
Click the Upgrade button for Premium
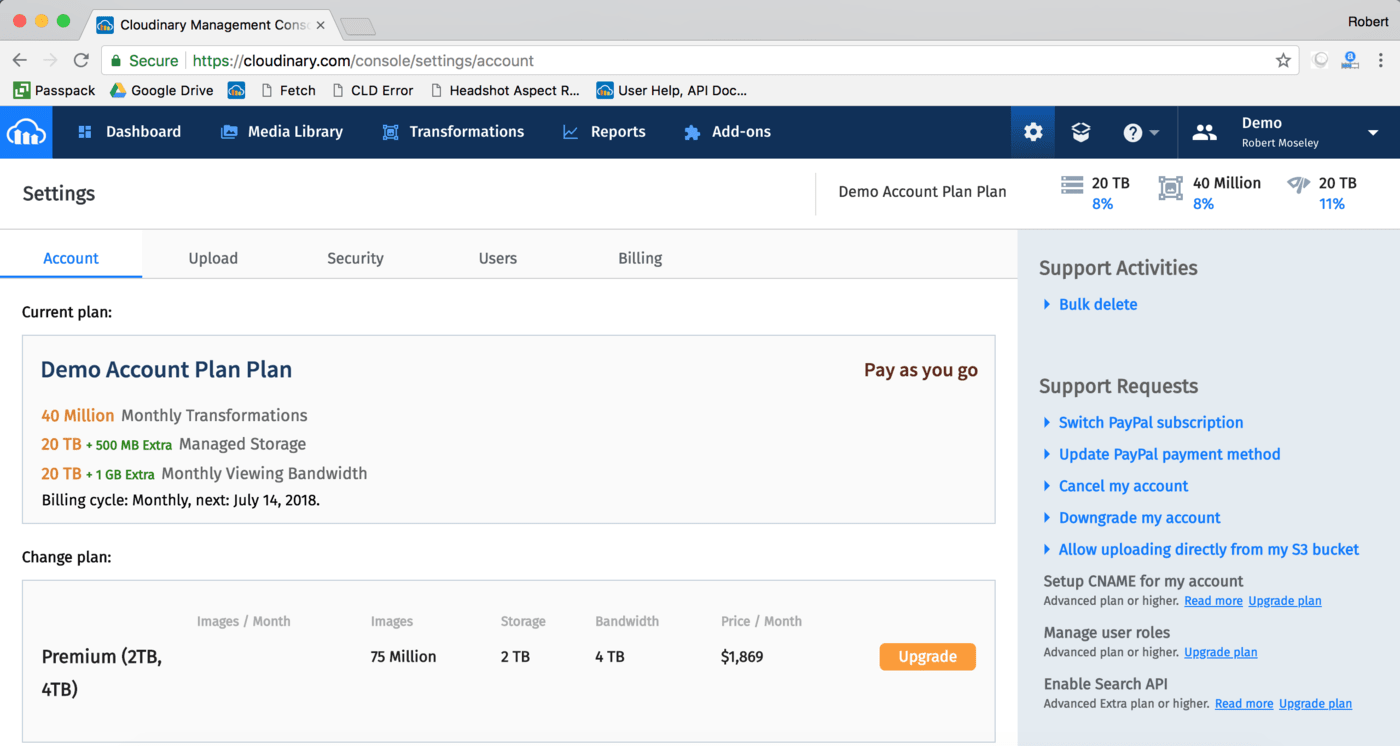pyautogui.click(x=928, y=657)
